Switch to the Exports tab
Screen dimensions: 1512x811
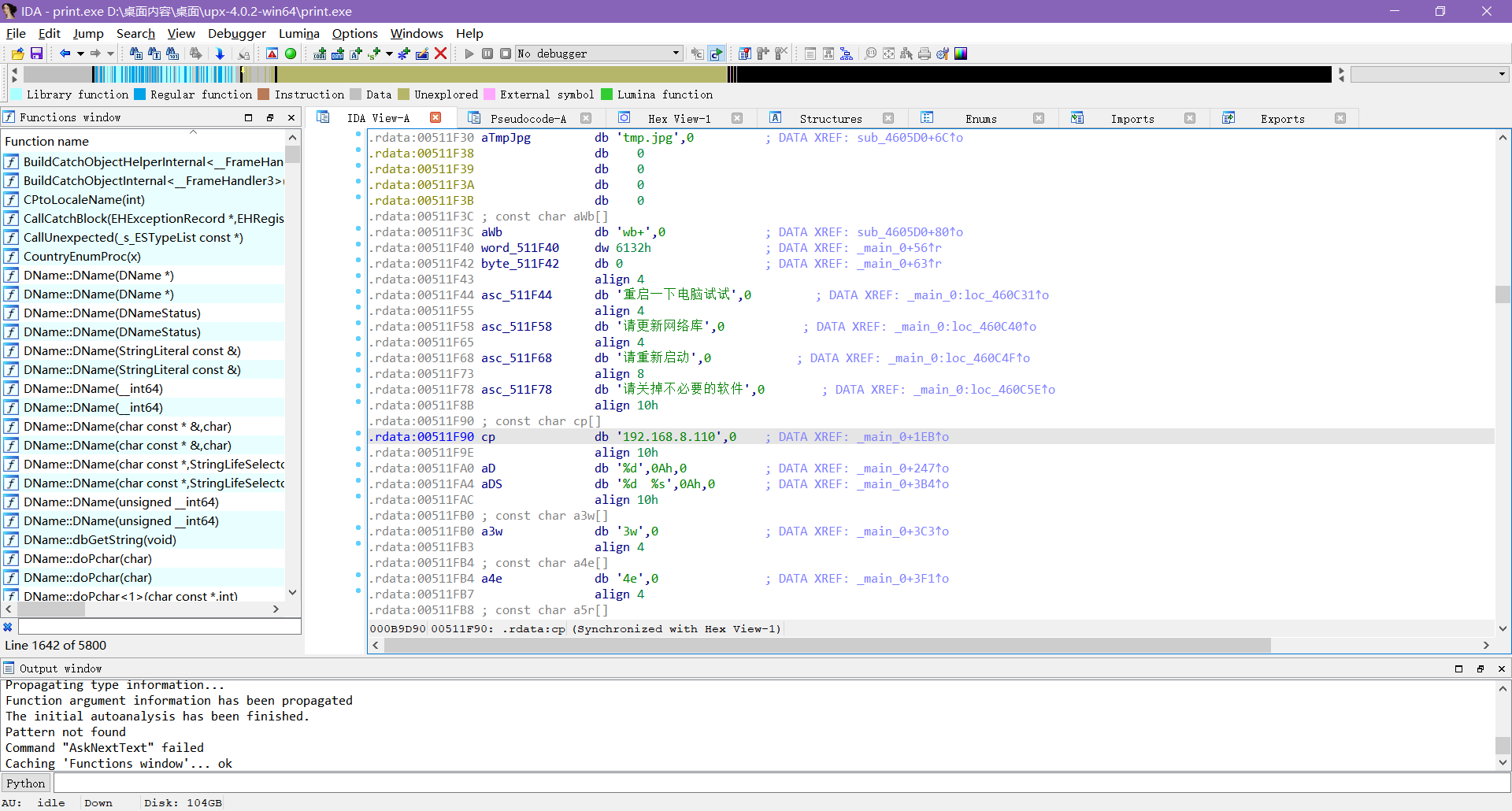click(1282, 118)
